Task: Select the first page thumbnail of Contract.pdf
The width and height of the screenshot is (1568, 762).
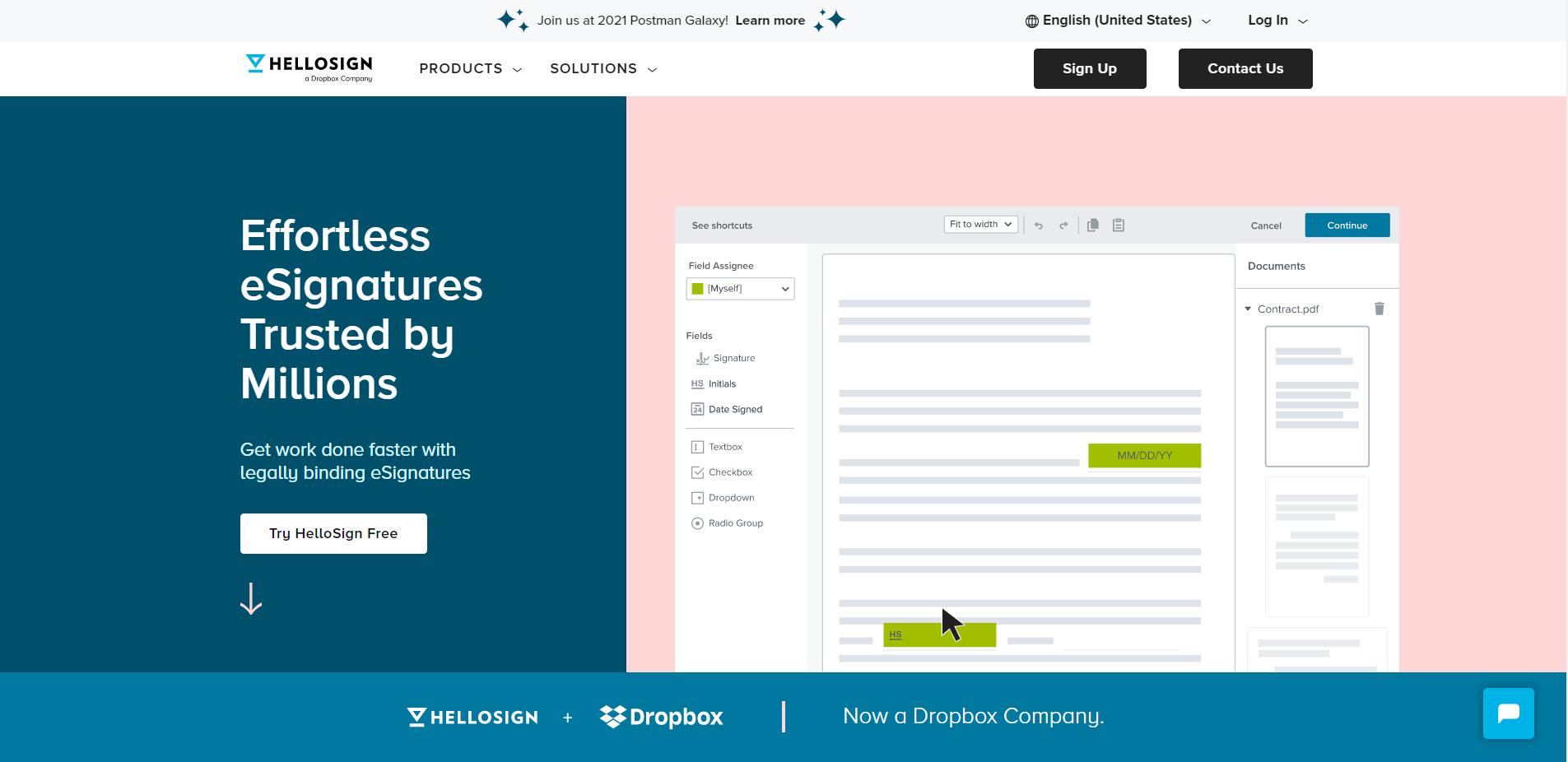Action: pos(1317,397)
